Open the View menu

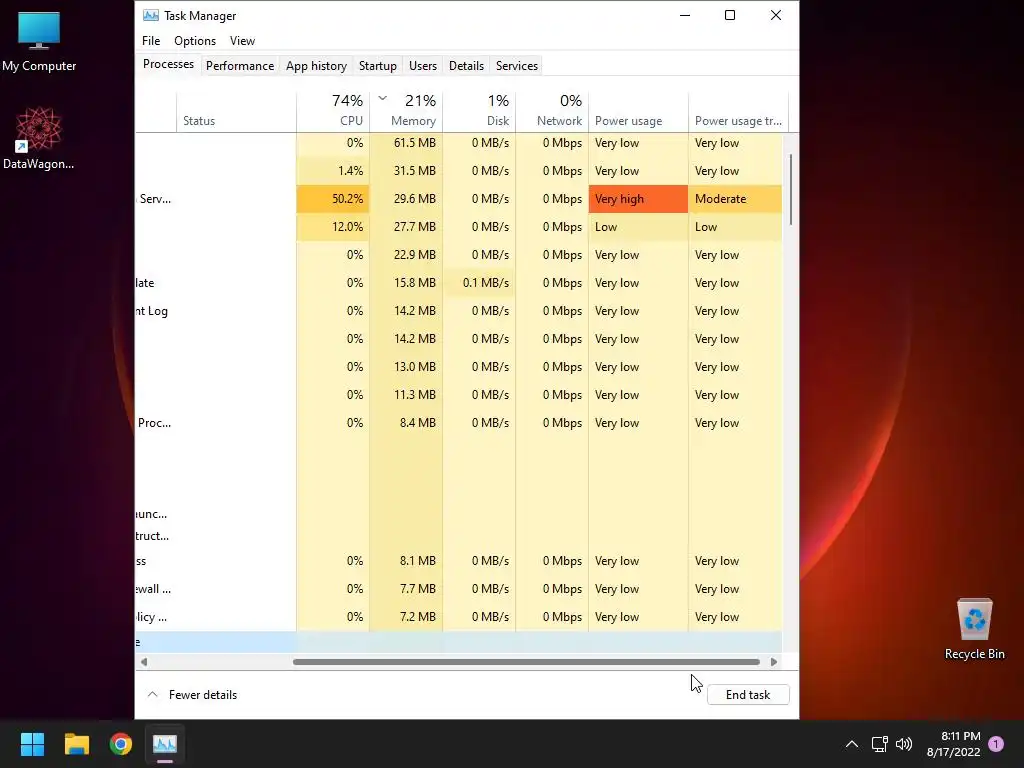click(x=242, y=40)
